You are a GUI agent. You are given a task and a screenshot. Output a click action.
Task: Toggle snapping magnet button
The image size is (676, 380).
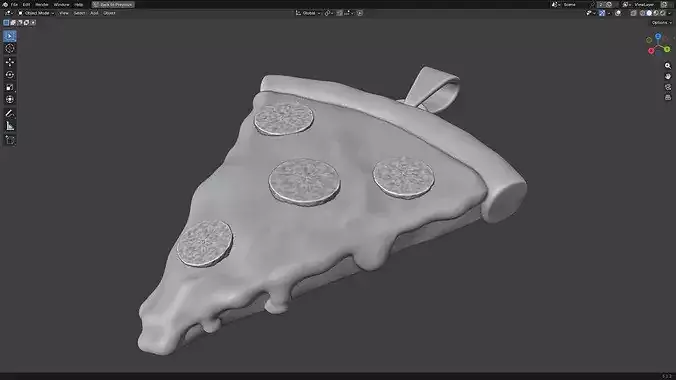(x=340, y=13)
